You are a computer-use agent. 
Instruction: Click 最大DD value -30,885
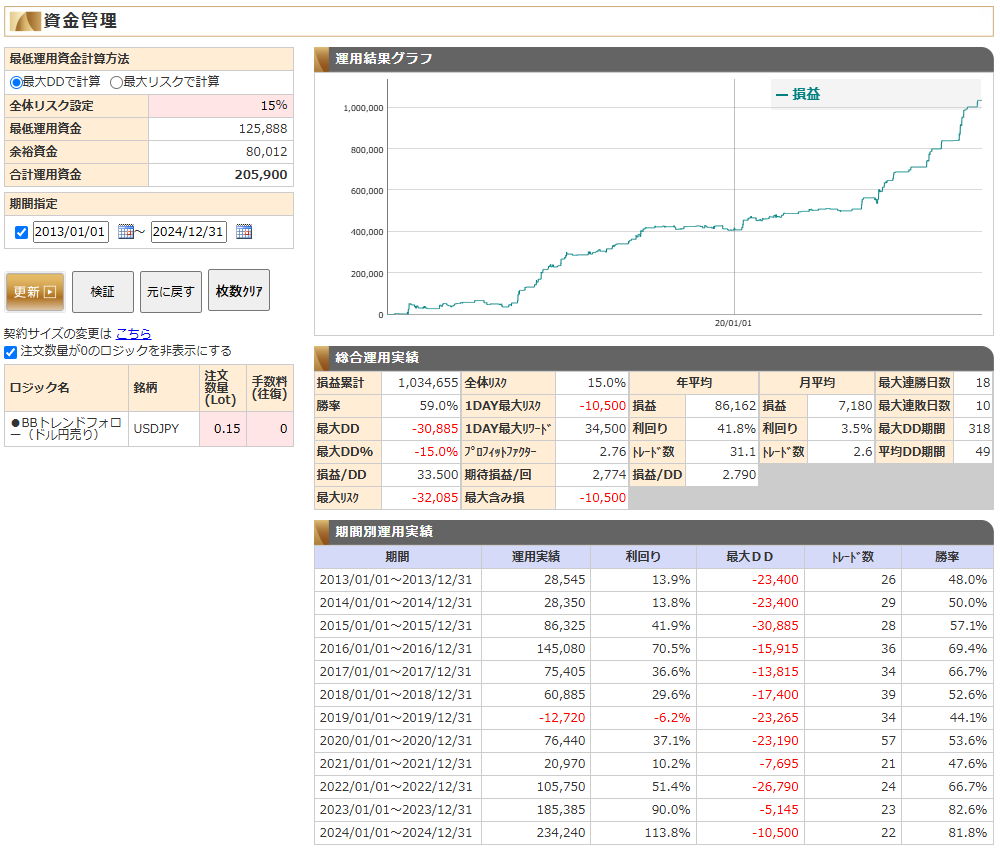coord(435,429)
